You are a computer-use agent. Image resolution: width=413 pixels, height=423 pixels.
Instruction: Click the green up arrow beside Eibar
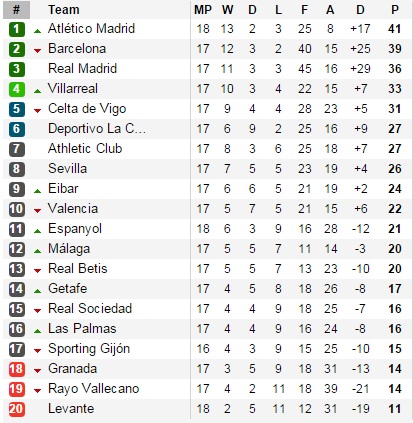coord(37,191)
